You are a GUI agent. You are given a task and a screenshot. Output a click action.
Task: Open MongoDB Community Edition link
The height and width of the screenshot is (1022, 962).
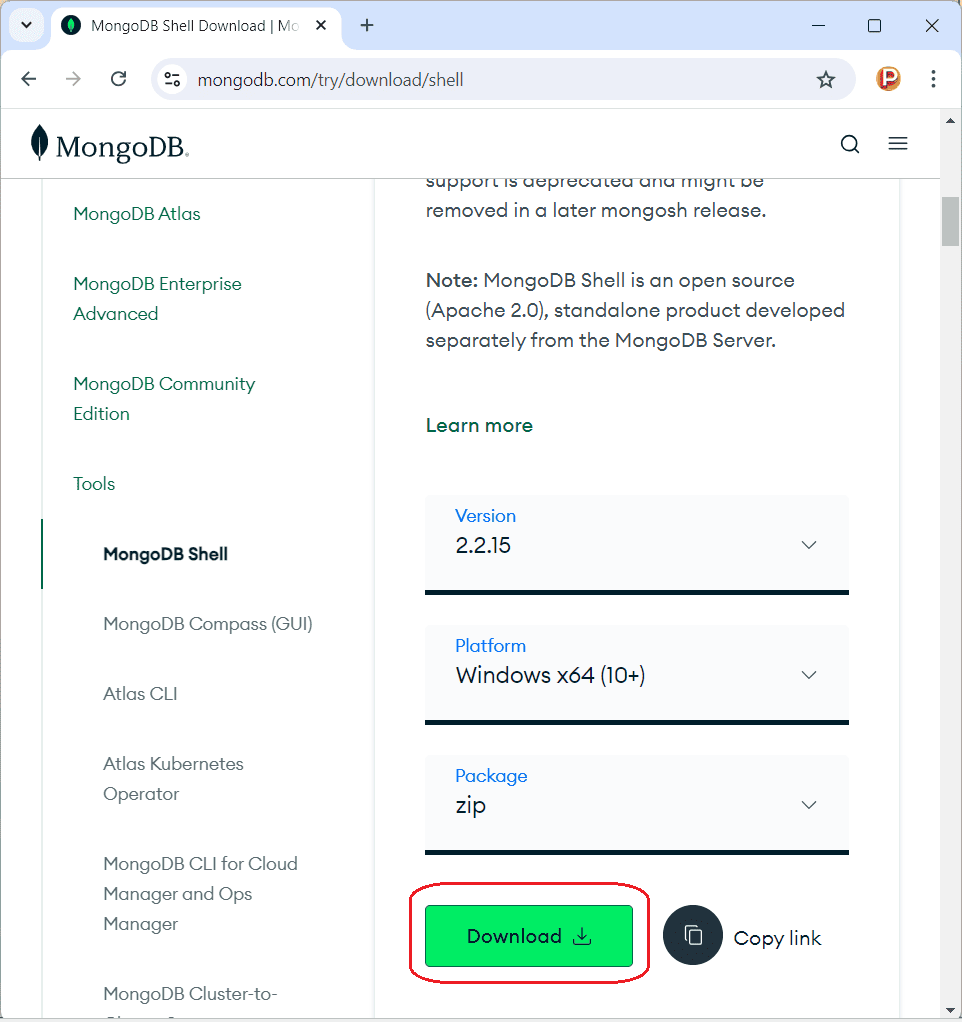(164, 398)
